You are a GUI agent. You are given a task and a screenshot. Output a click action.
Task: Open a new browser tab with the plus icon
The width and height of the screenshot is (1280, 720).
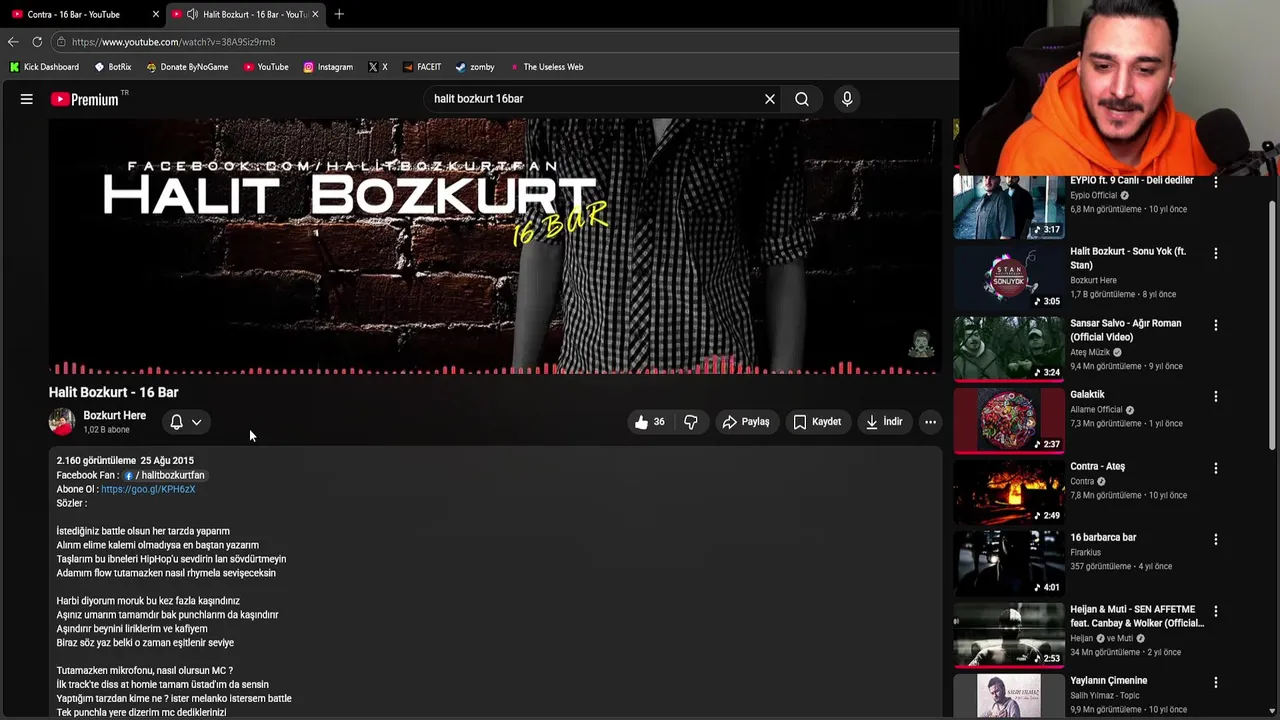click(x=339, y=14)
